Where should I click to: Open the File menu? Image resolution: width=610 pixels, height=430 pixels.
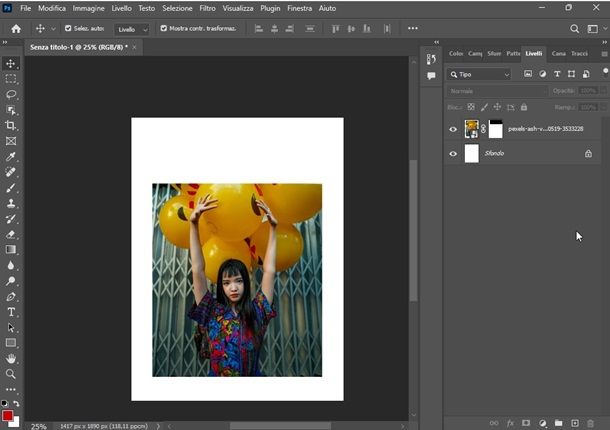(26, 8)
